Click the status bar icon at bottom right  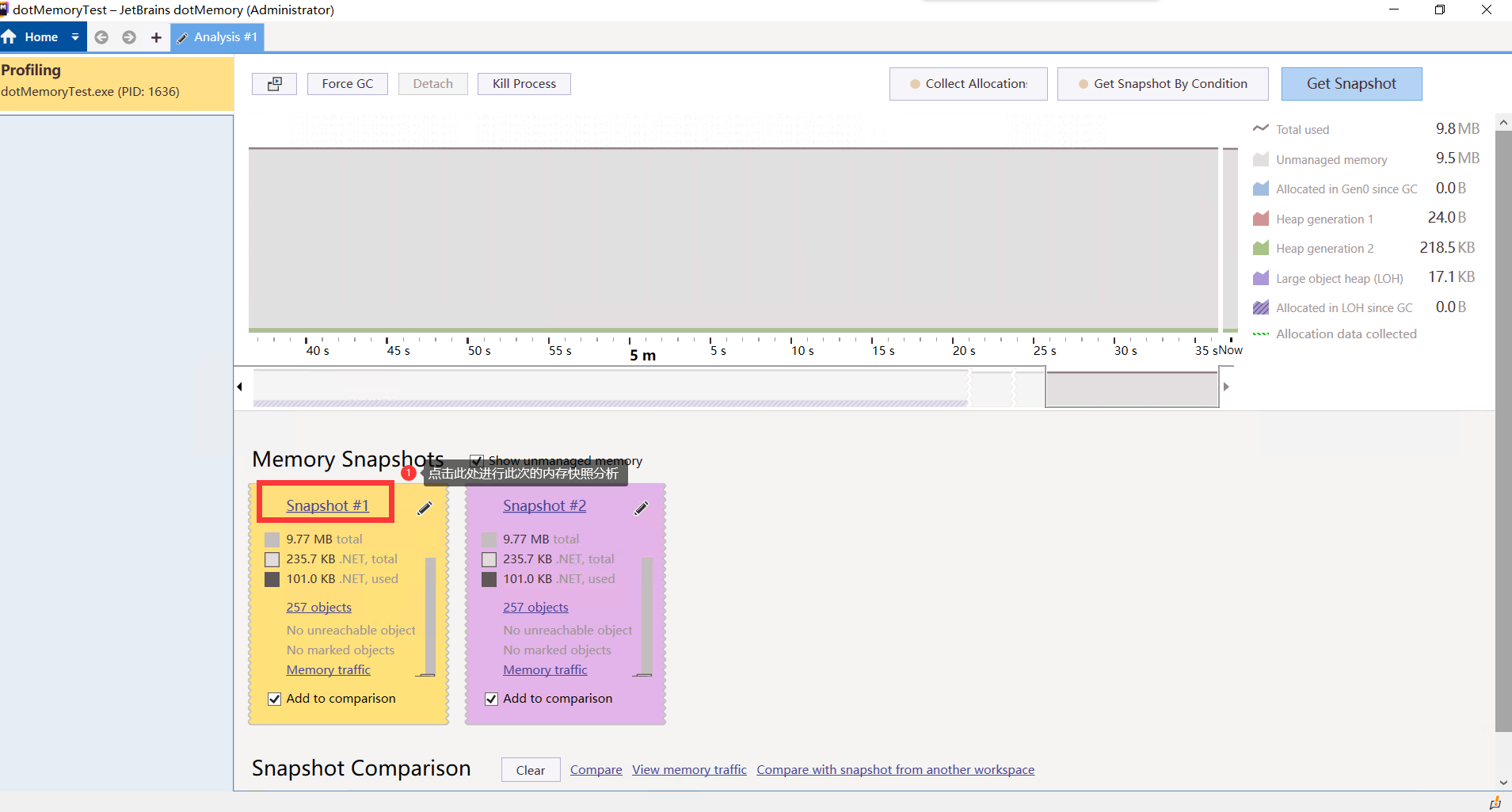(x=1495, y=802)
